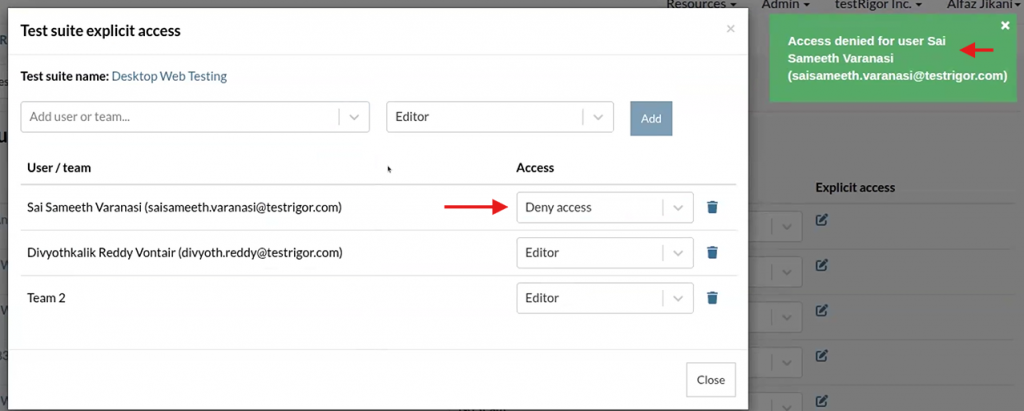Open the Desktop Web Testing link
Screen dimensions: 1024x411
point(169,76)
